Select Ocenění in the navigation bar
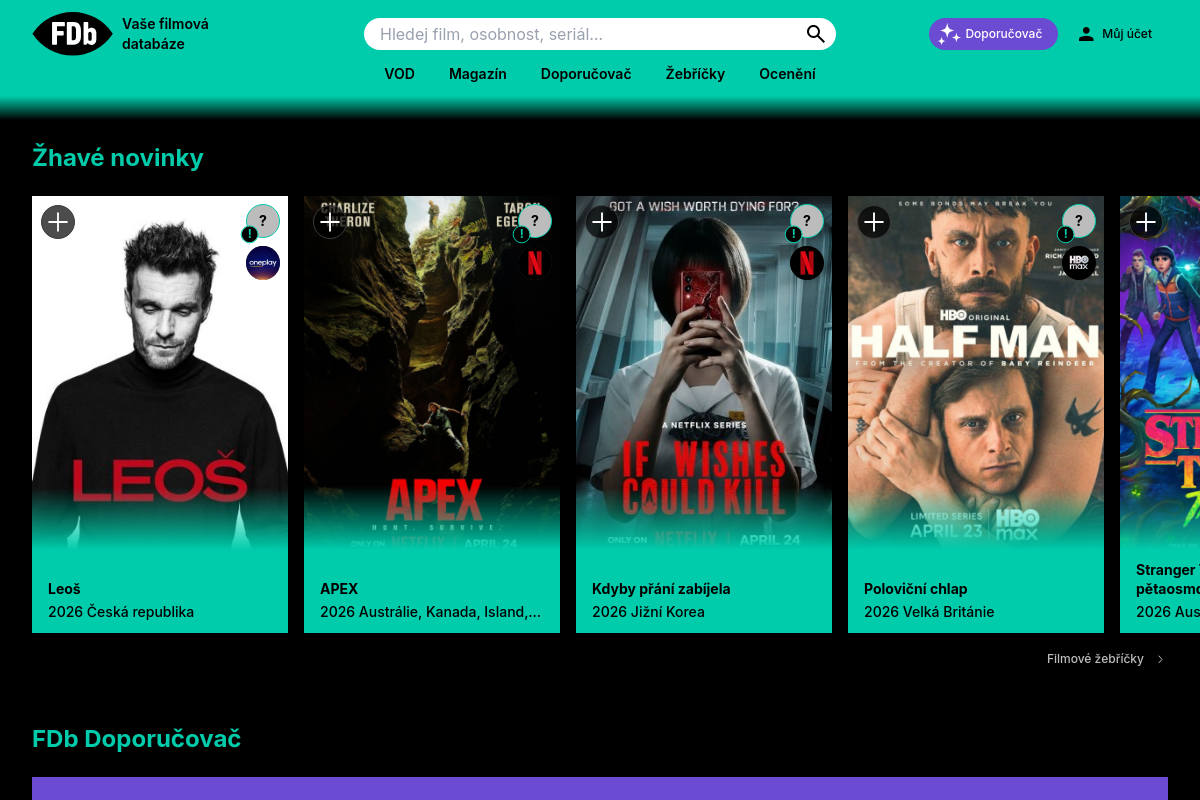The height and width of the screenshot is (800, 1200). [x=787, y=74]
